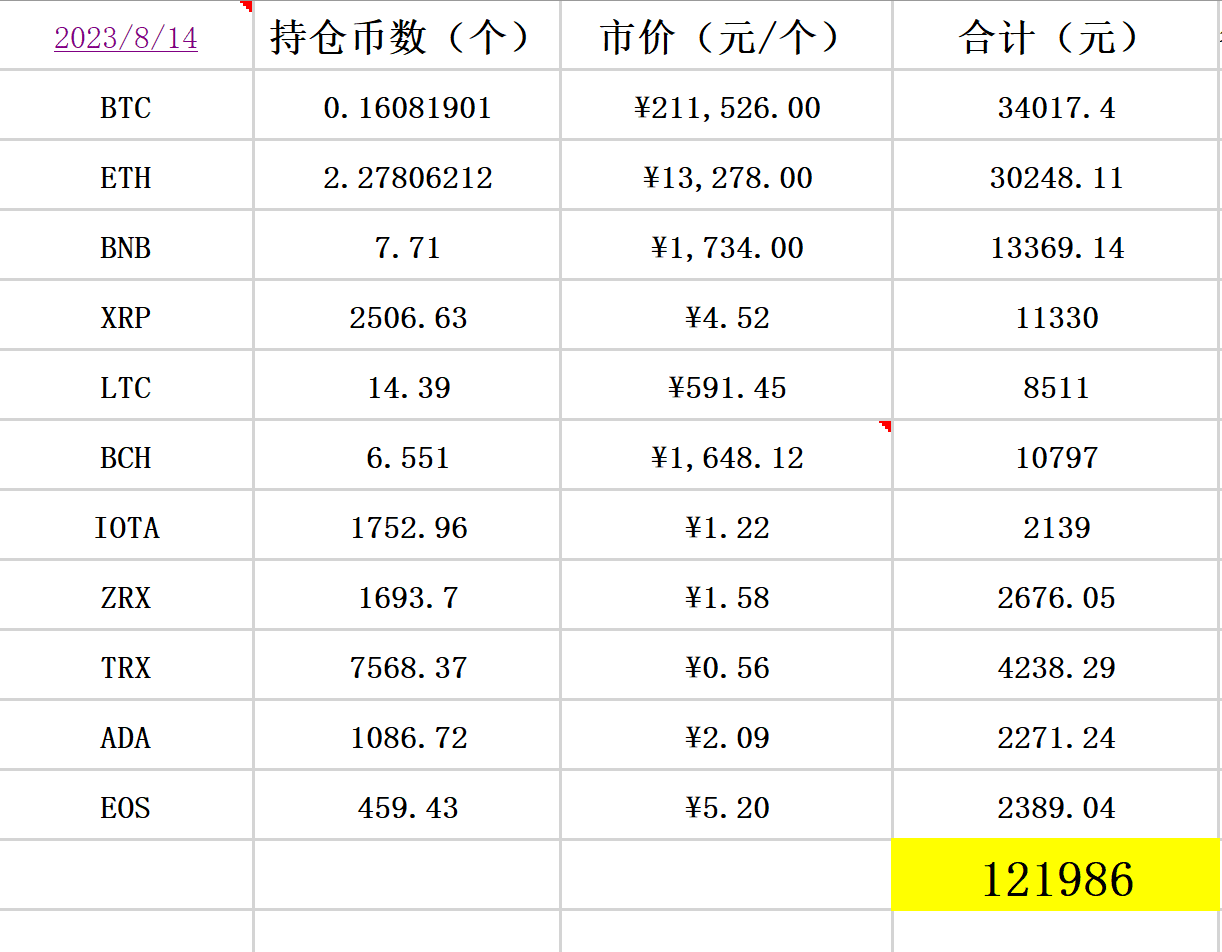Viewport: 1222px width, 952px height.
Task: Select BCH holding 6.551 cell
Action: click(407, 455)
